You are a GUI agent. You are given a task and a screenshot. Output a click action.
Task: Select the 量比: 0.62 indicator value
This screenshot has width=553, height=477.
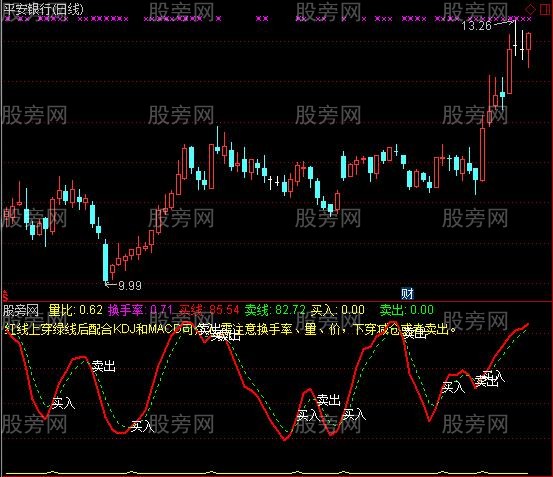[75, 310]
